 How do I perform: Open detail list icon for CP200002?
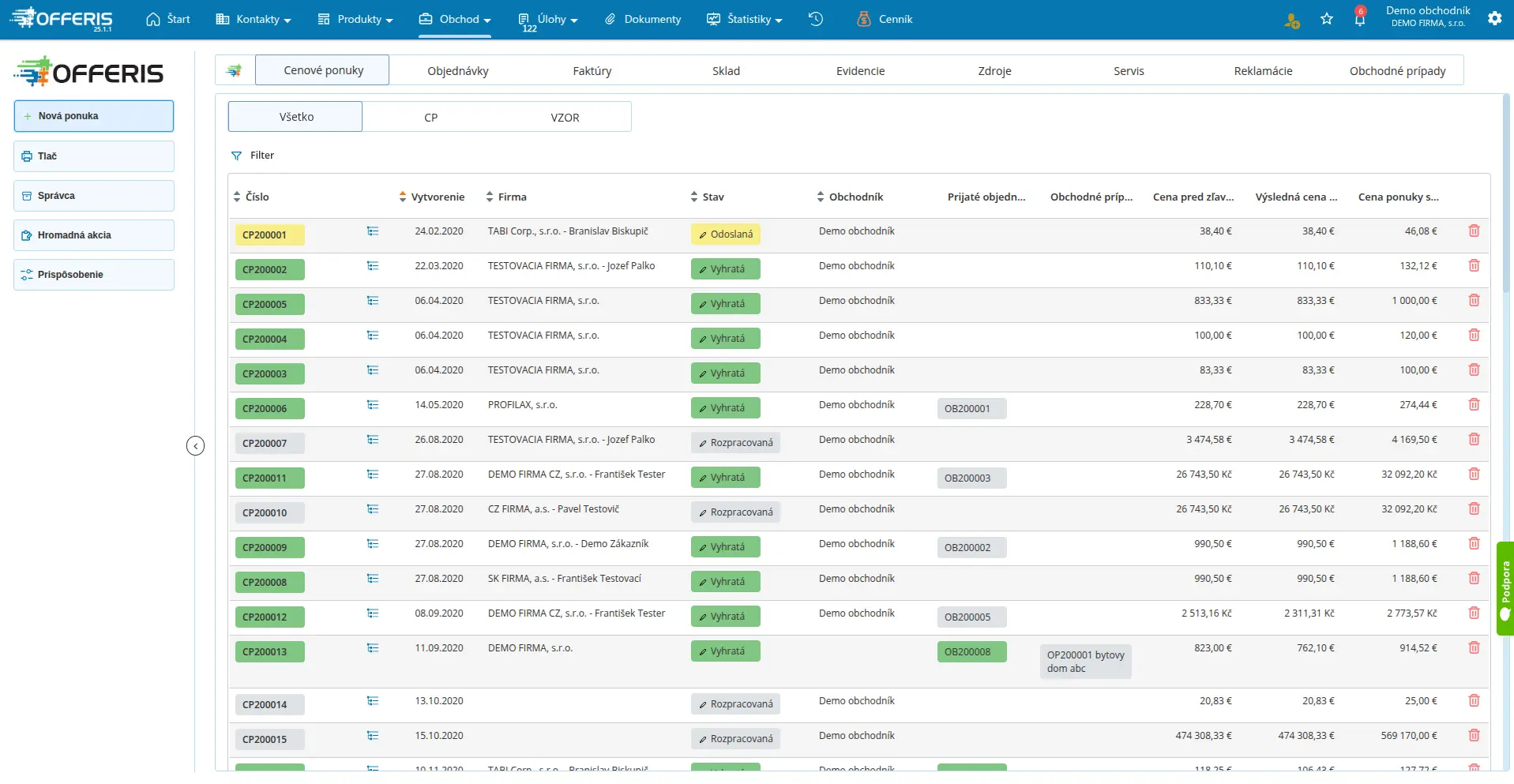click(x=373, y=266)
